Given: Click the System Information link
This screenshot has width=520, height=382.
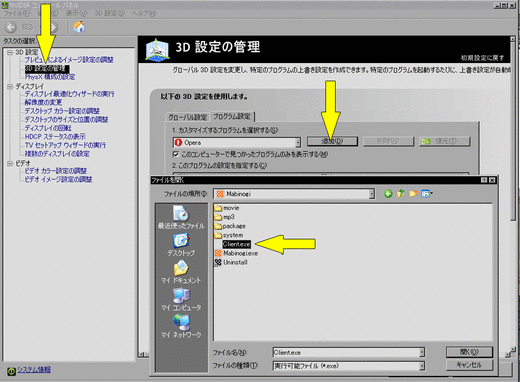Looking at the screenshot, I should pos(34,370).
